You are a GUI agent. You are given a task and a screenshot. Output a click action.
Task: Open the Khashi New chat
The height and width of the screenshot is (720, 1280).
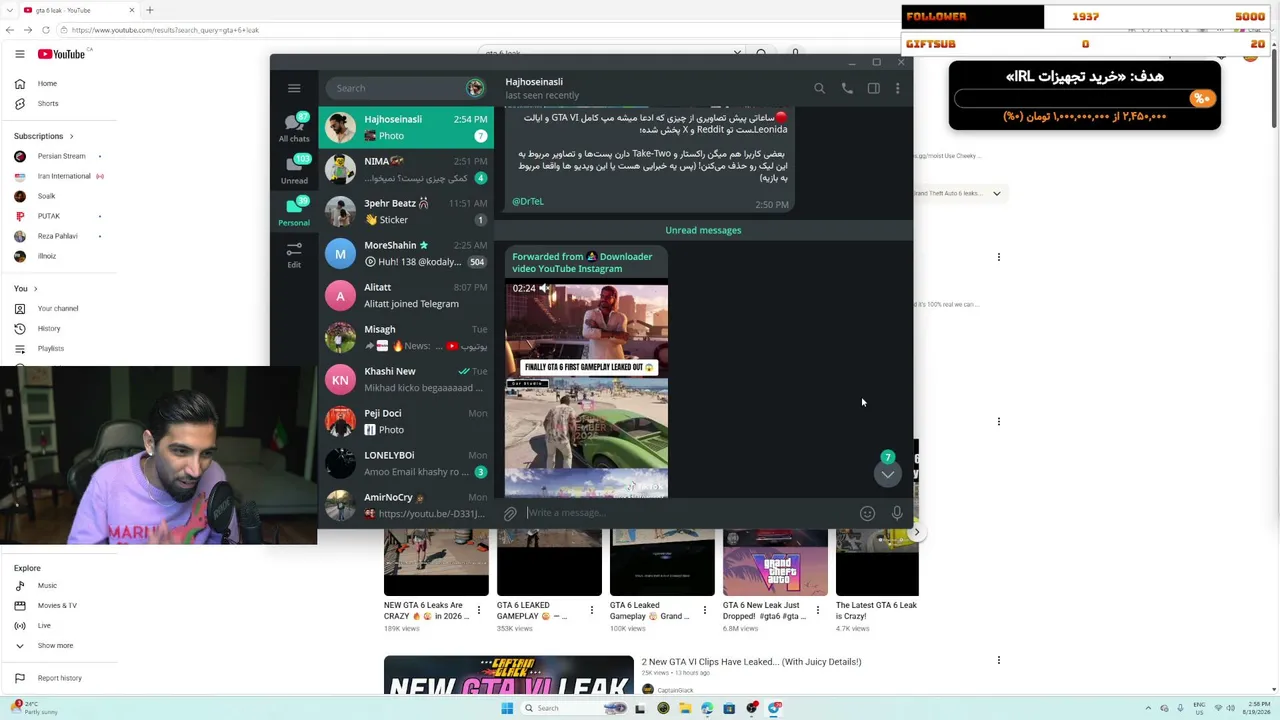point(406,379)
